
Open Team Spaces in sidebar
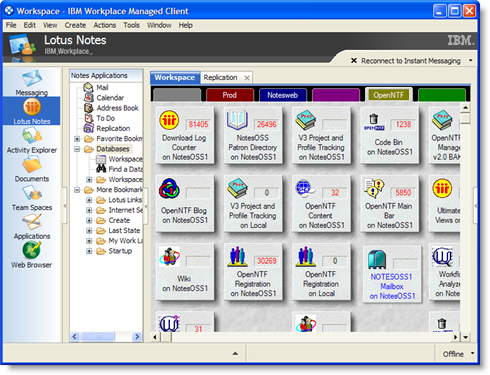pyautogui.click(x=32, y=198)
